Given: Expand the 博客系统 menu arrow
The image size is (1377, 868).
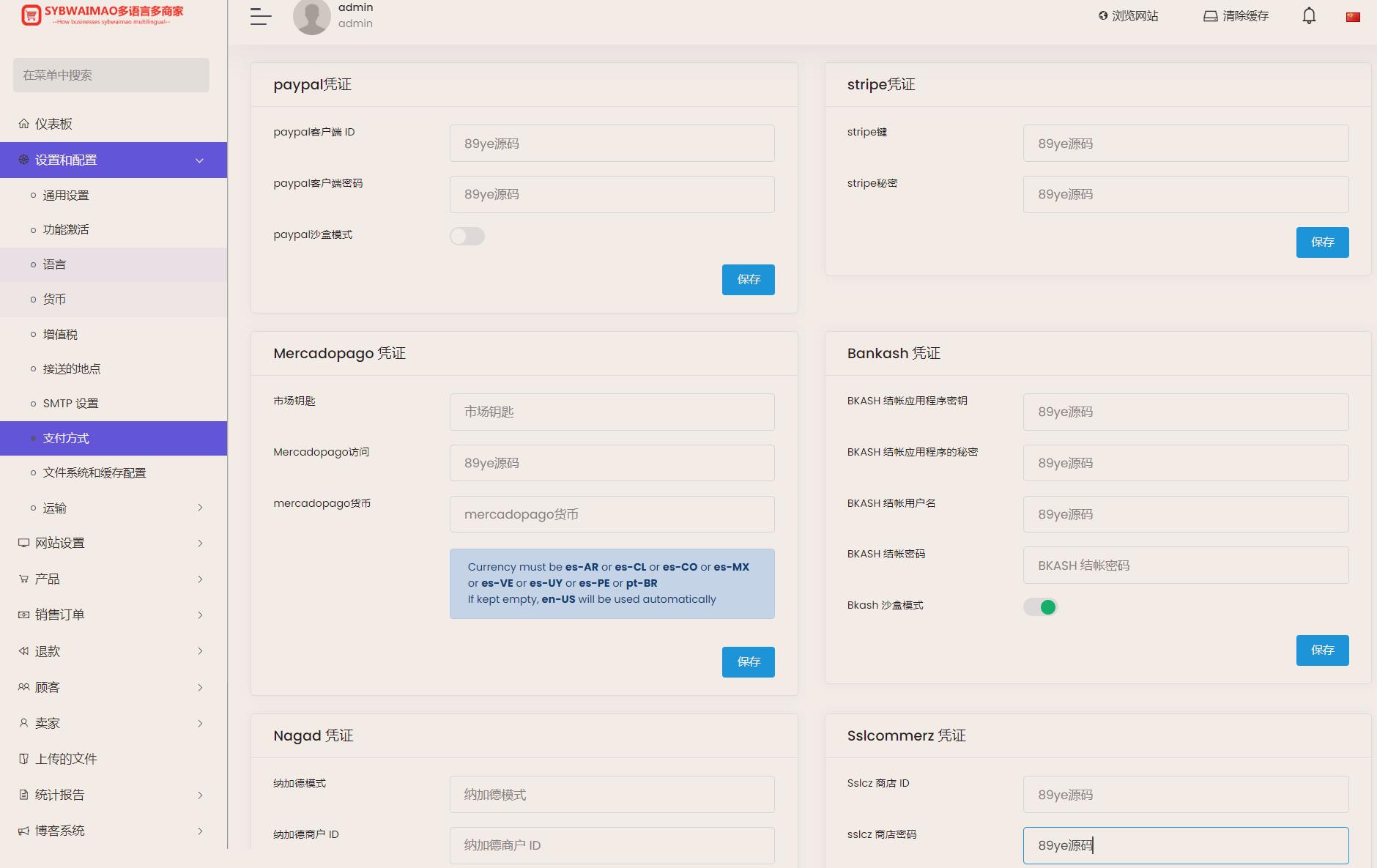Looking at the screenshot, I should [x=200, y=831].
